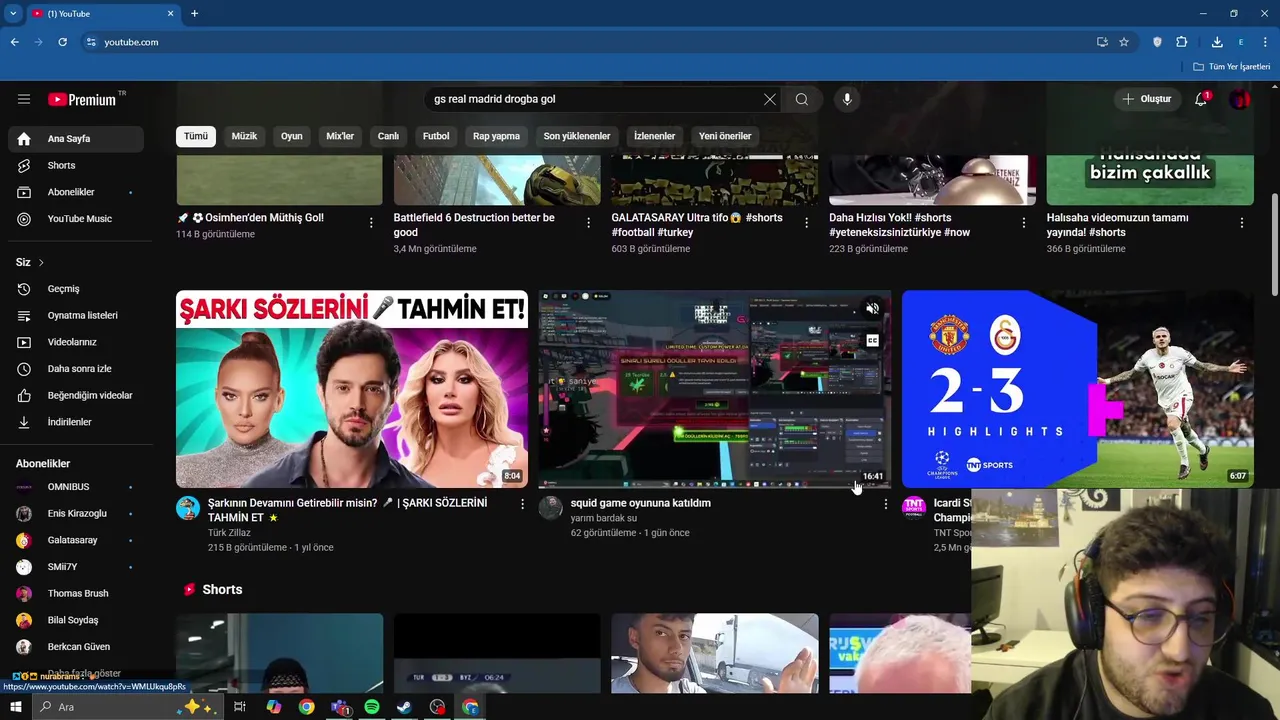
Task: Toggle mute on squid game preview
Action: tap(872, 309)
